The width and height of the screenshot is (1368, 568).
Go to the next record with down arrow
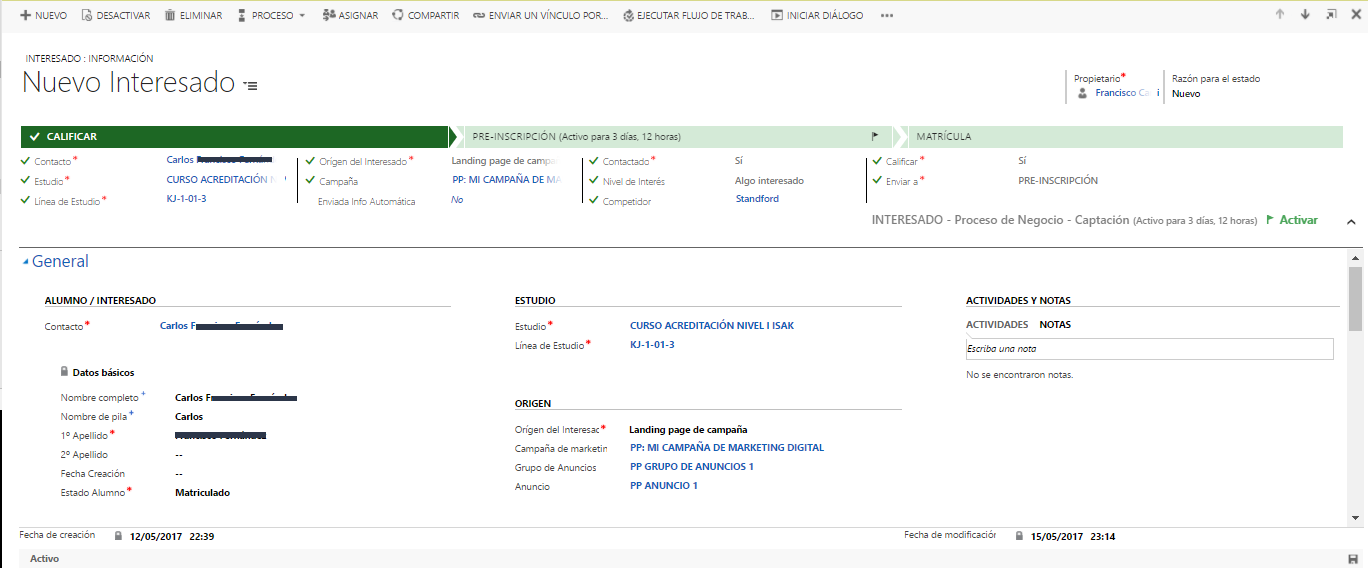point(1305,15)
